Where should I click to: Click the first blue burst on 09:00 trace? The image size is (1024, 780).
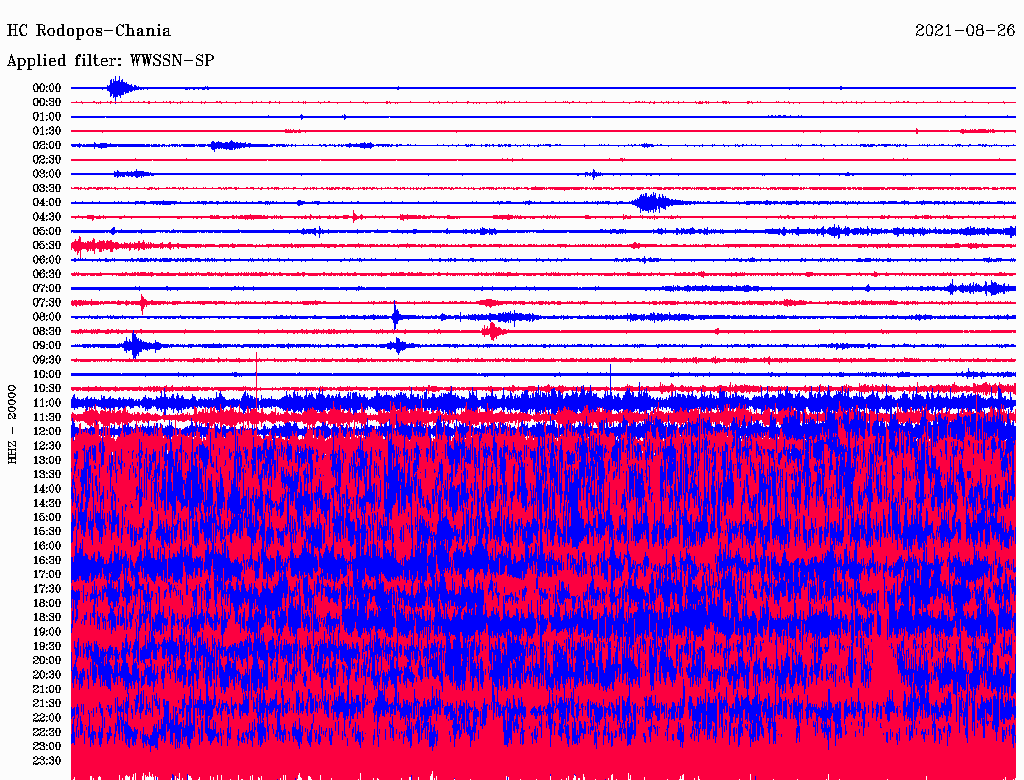pyautogui.click(x=134, y=346)
